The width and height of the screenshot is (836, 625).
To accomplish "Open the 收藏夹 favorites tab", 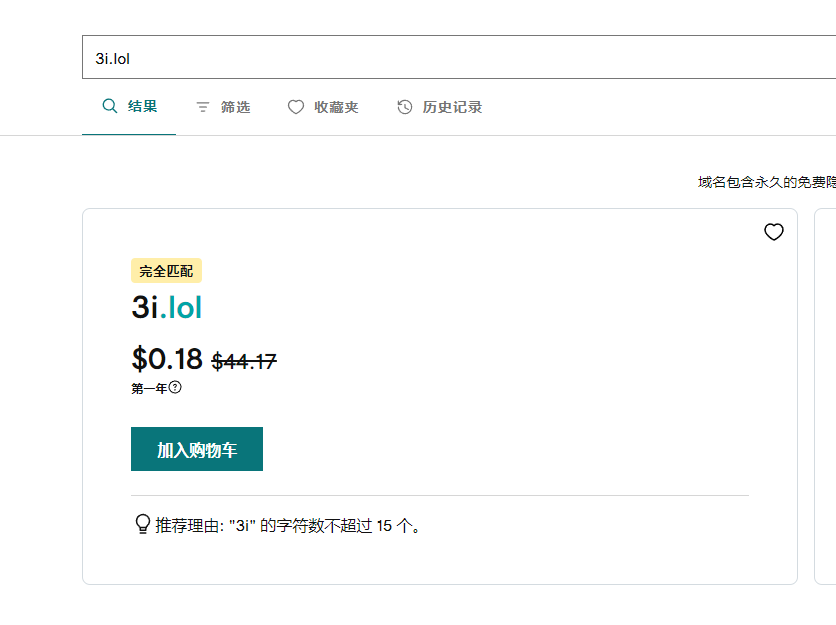I will pos(323,107).
